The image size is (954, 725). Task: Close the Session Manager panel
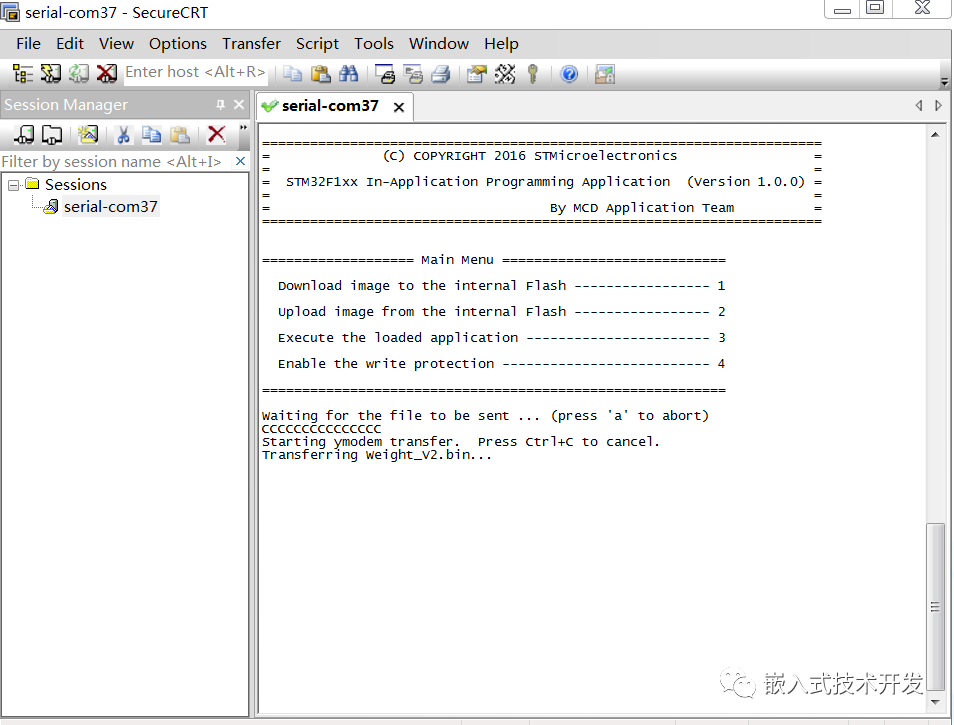(x=239, y=105)
